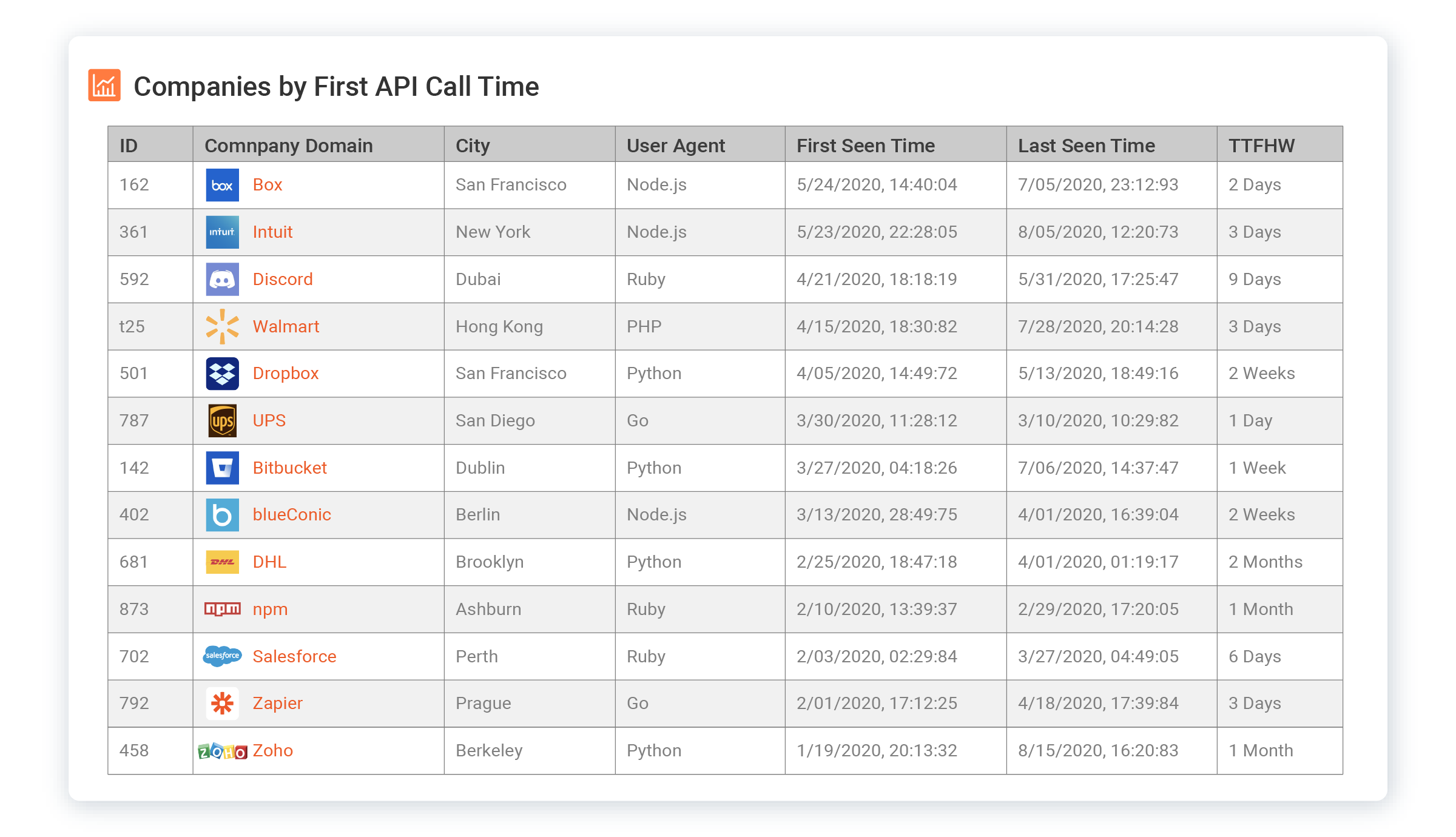The image size is (1456, 837).
Task: Open the Bitbucket company link
Action: click(x=289, y=468)
